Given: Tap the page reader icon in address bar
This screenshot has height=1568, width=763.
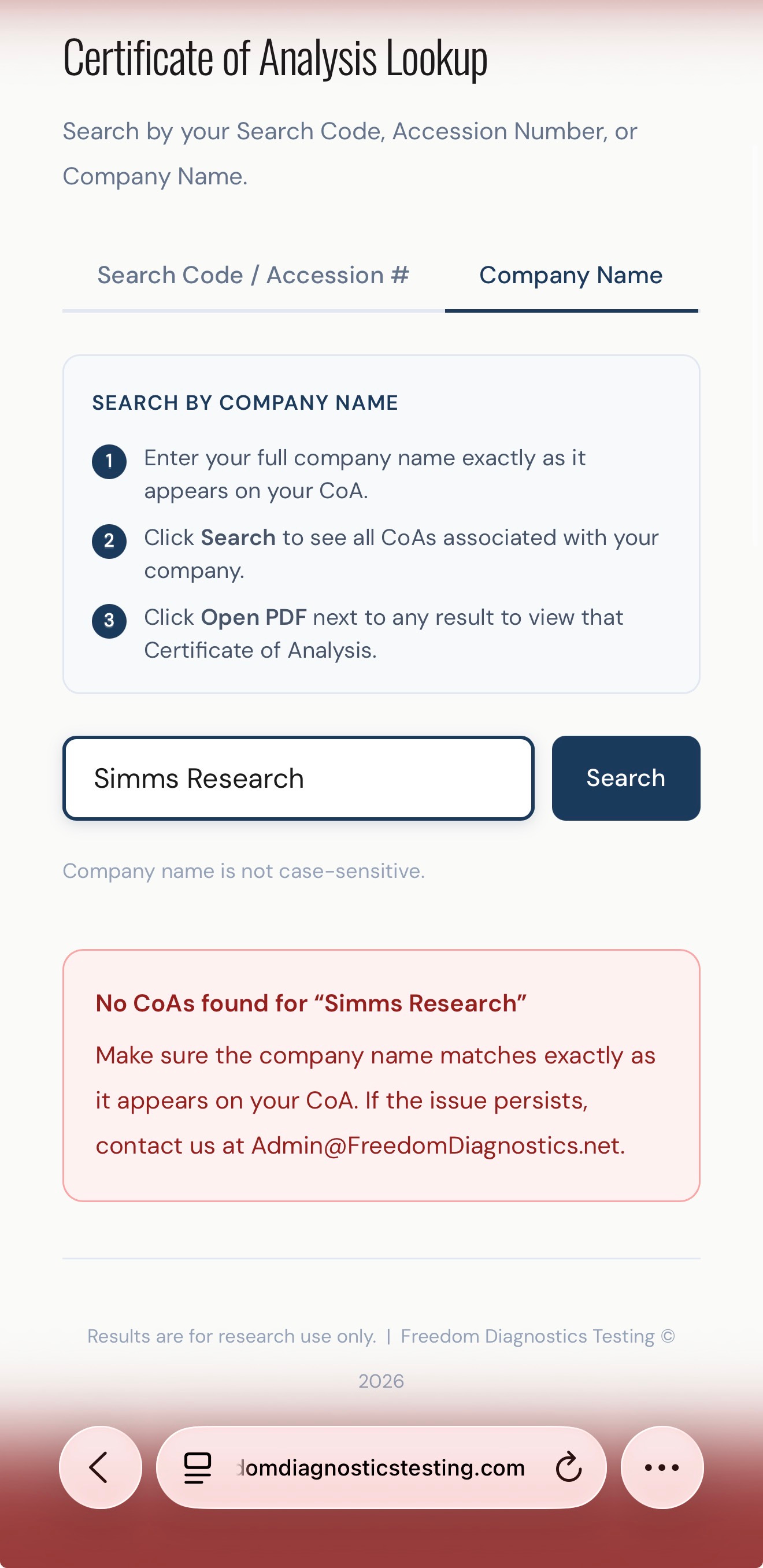Looking at the screenshot, I should 198,1467.
